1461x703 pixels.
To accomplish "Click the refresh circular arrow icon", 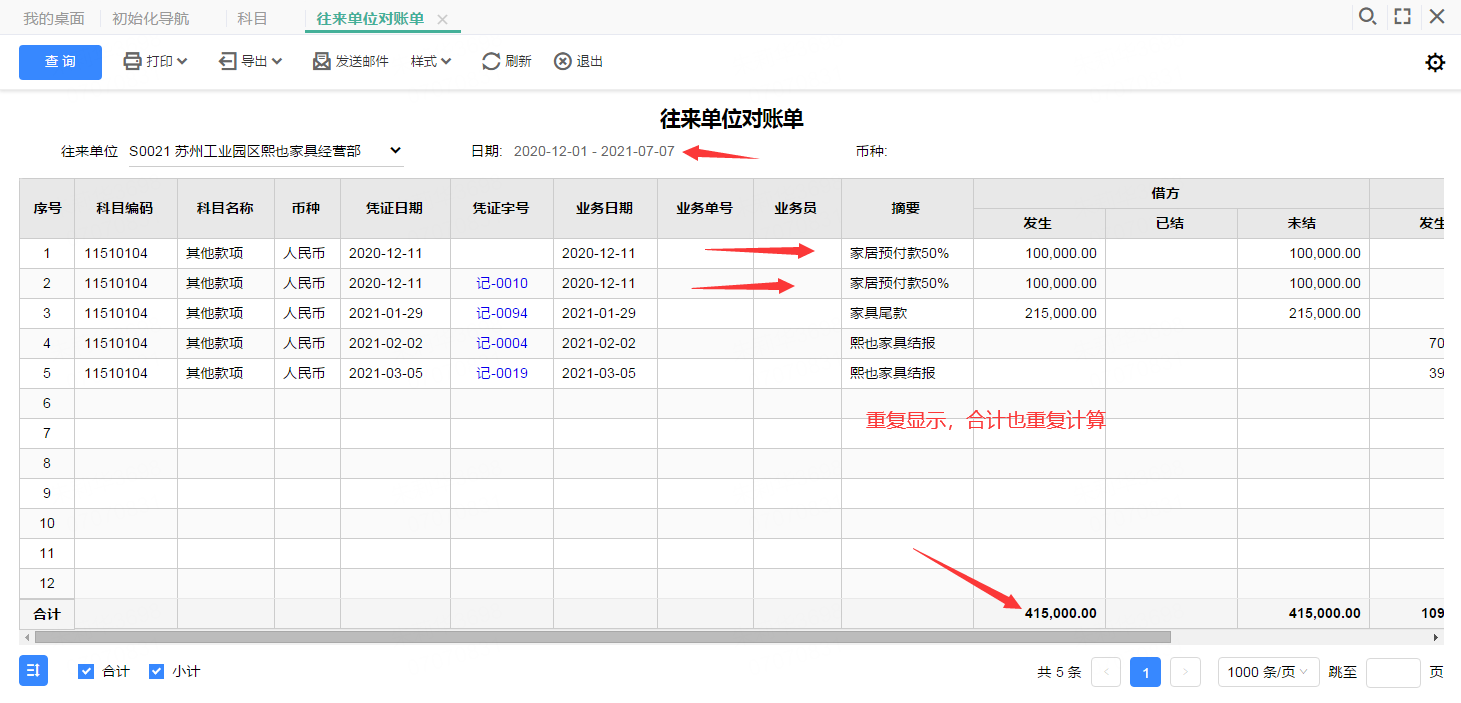I will pyautogui.click(x=491, y=62).
